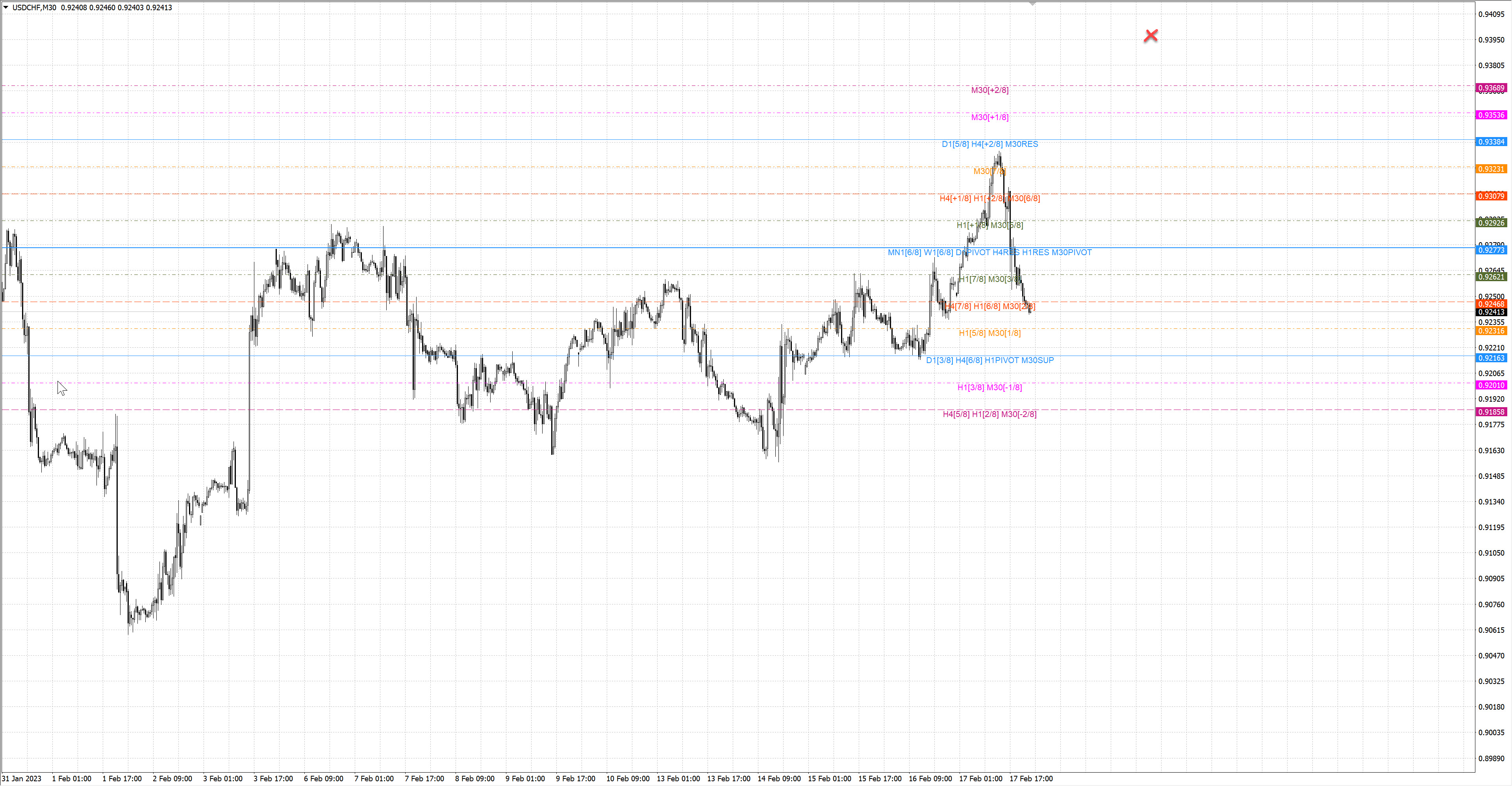Click the 17 Feb 17:00 time label

1031,779
